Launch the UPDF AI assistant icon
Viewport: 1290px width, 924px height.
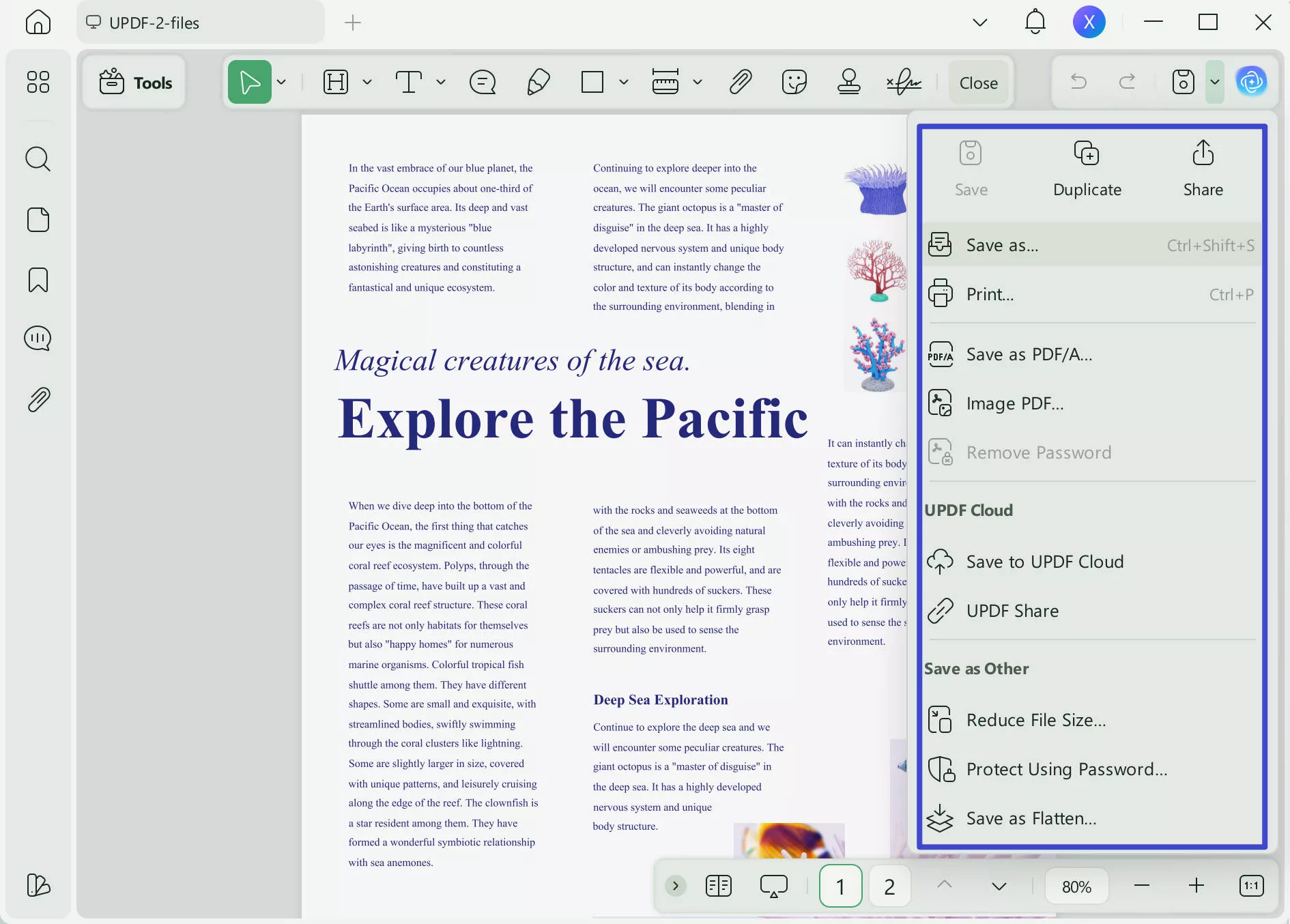point(1252,82)
